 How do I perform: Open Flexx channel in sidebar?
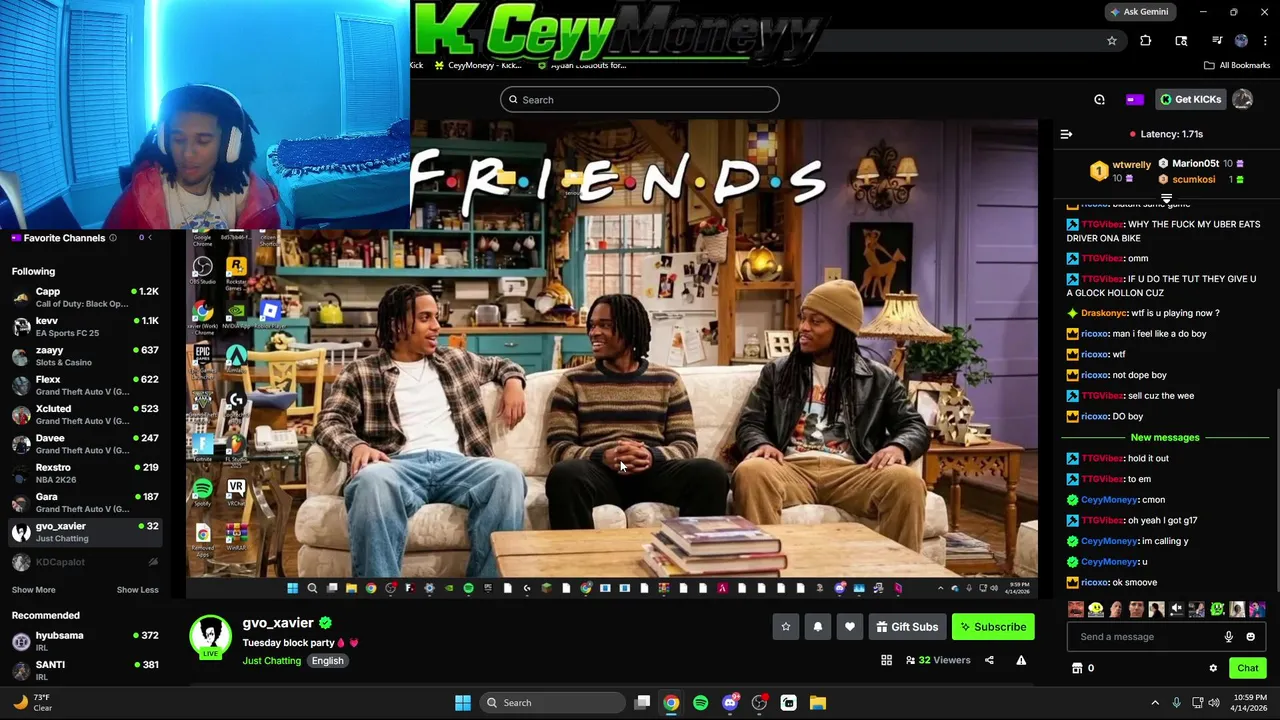pos(85,385)
